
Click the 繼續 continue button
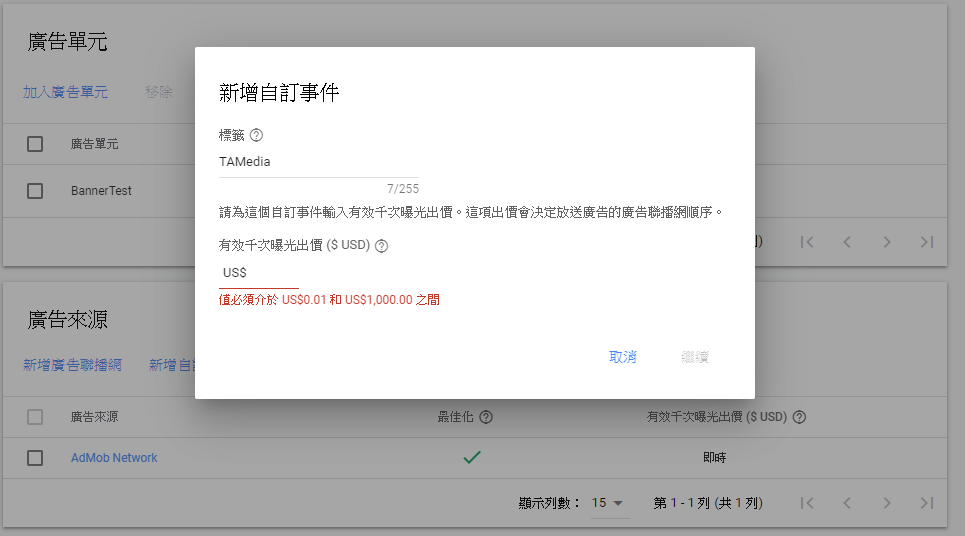tap(695, 357)
